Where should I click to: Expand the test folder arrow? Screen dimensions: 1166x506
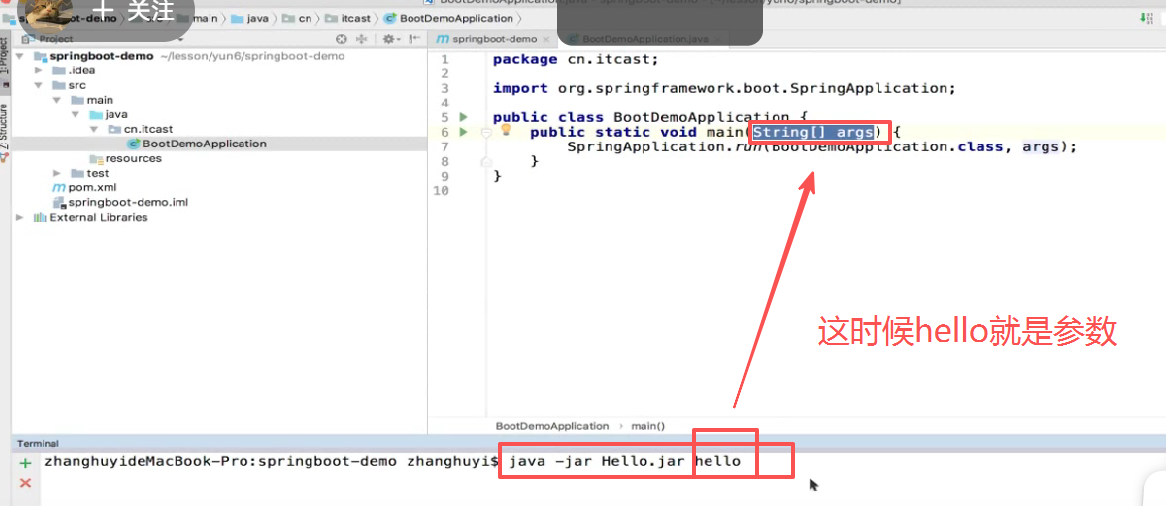[x=57, y=173]
